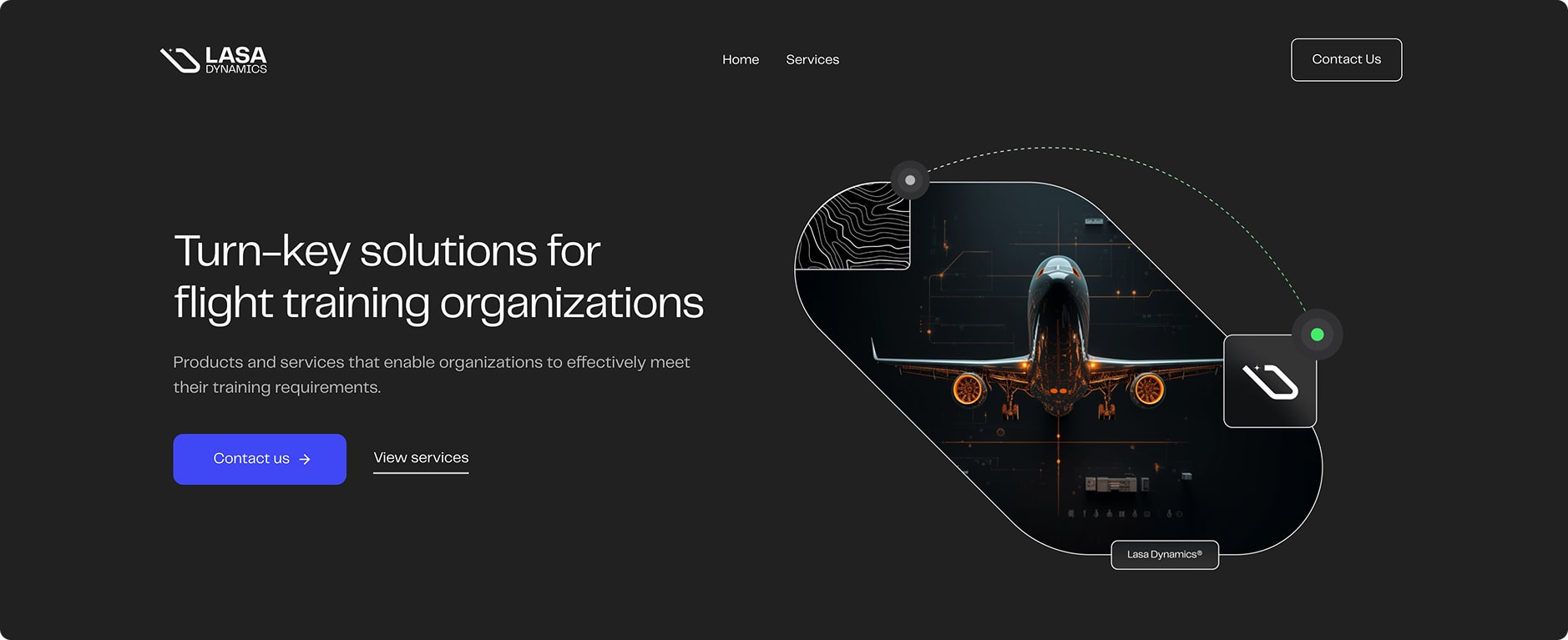Click the logo tile beside the airplane
The image size is (1568, 640).
(1269, 381)
